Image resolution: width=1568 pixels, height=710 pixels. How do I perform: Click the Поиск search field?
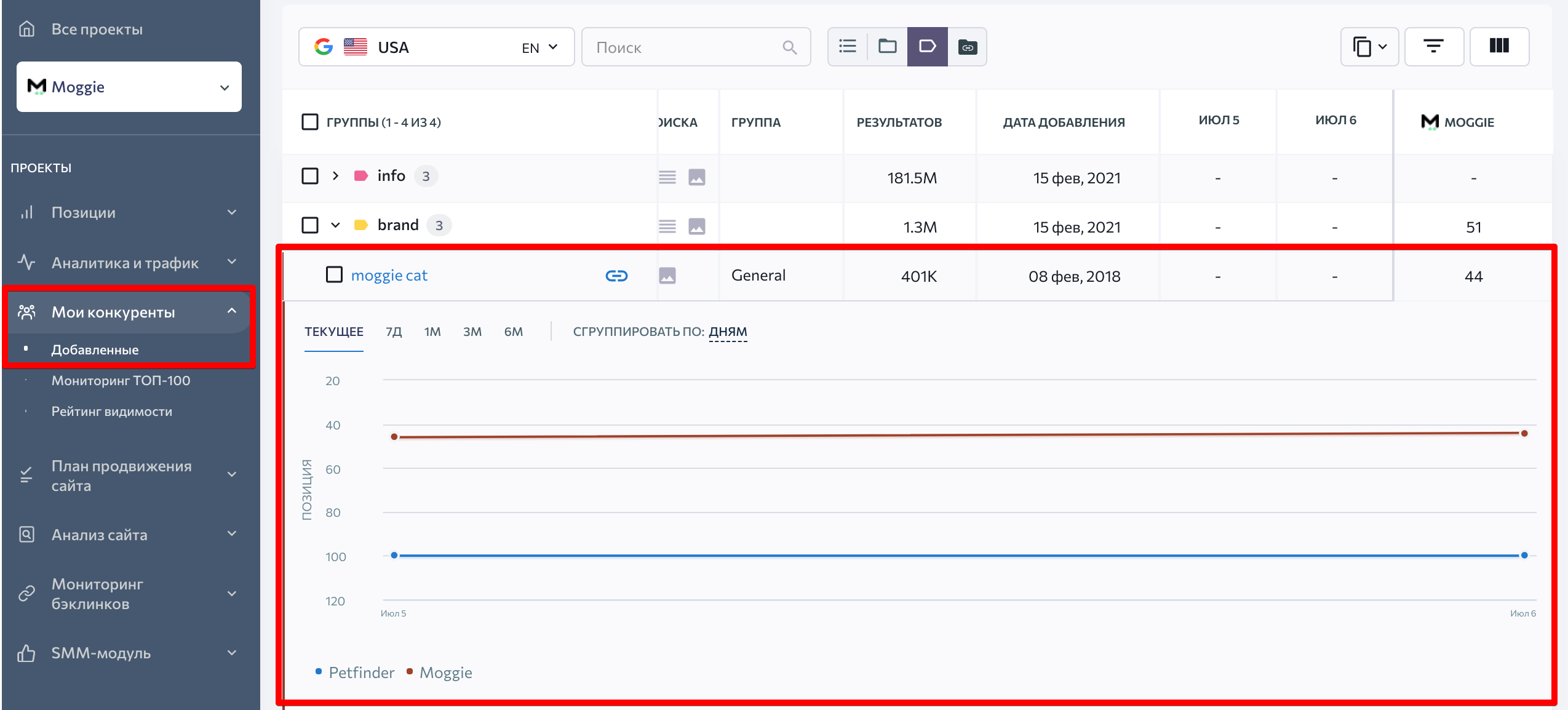[x=696, y=47]
